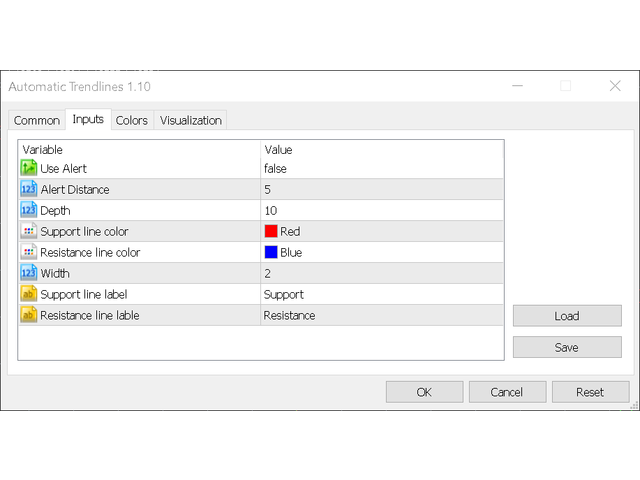This screenshot has height=480, width=640.
Task: Select the 'Support line color' variable name
Action: (84, 231)
